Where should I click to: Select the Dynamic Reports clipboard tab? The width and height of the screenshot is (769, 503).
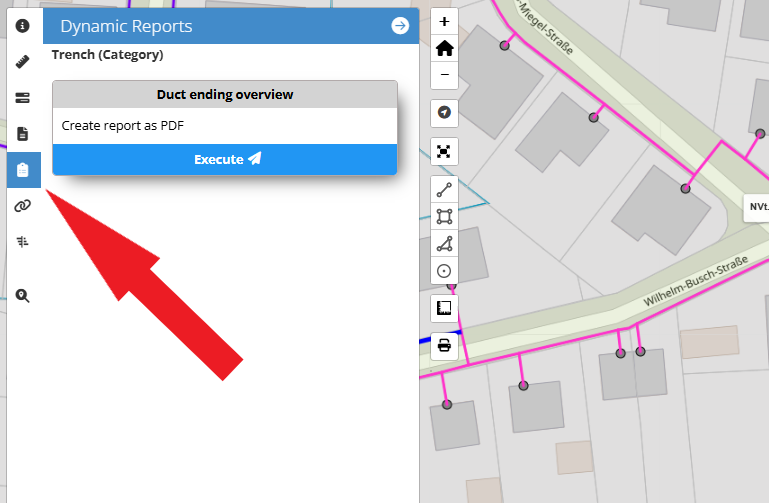22,170
